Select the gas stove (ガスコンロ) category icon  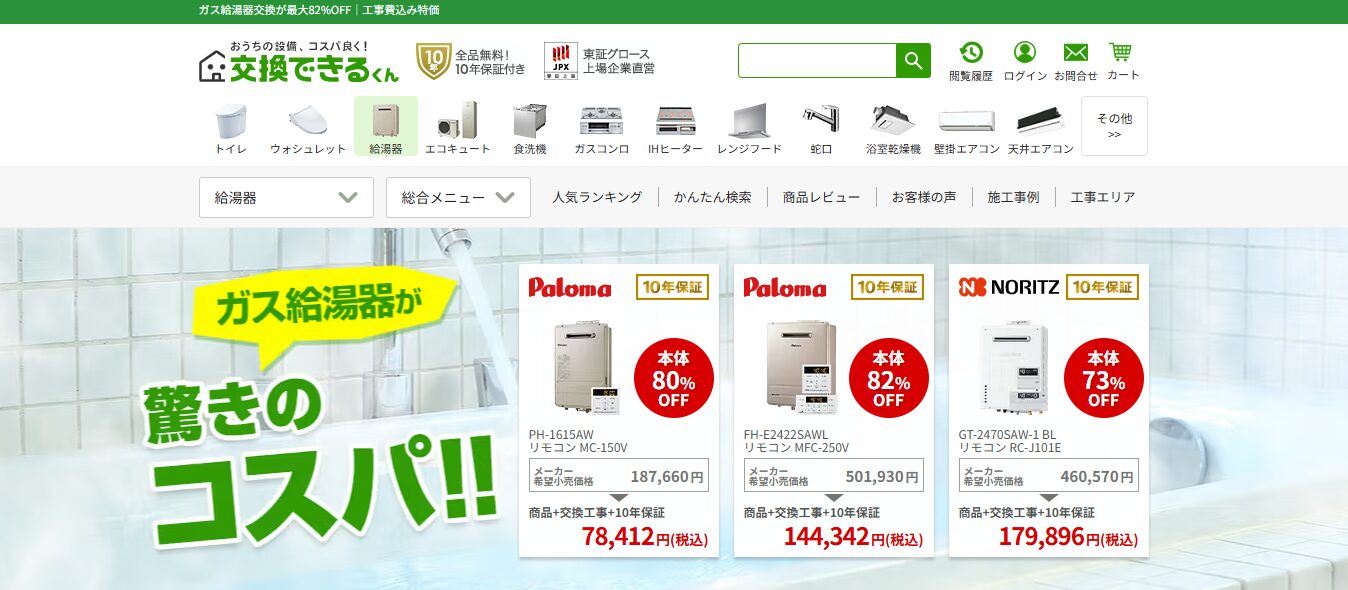(x=601, y=127)
